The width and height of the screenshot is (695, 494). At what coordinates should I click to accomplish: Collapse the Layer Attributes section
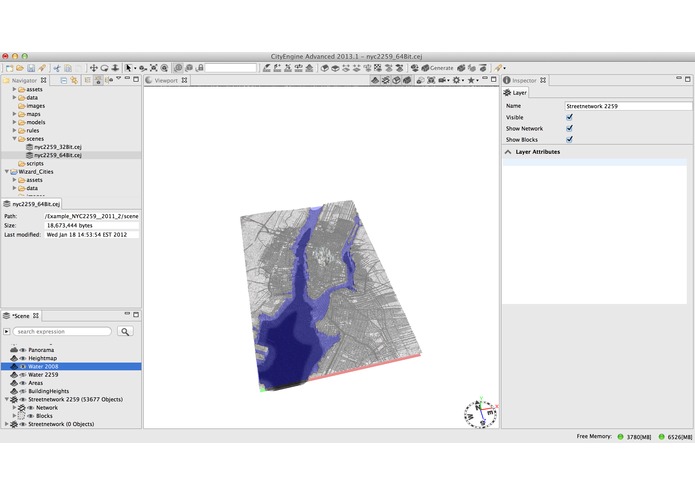[x=508, y=152]
